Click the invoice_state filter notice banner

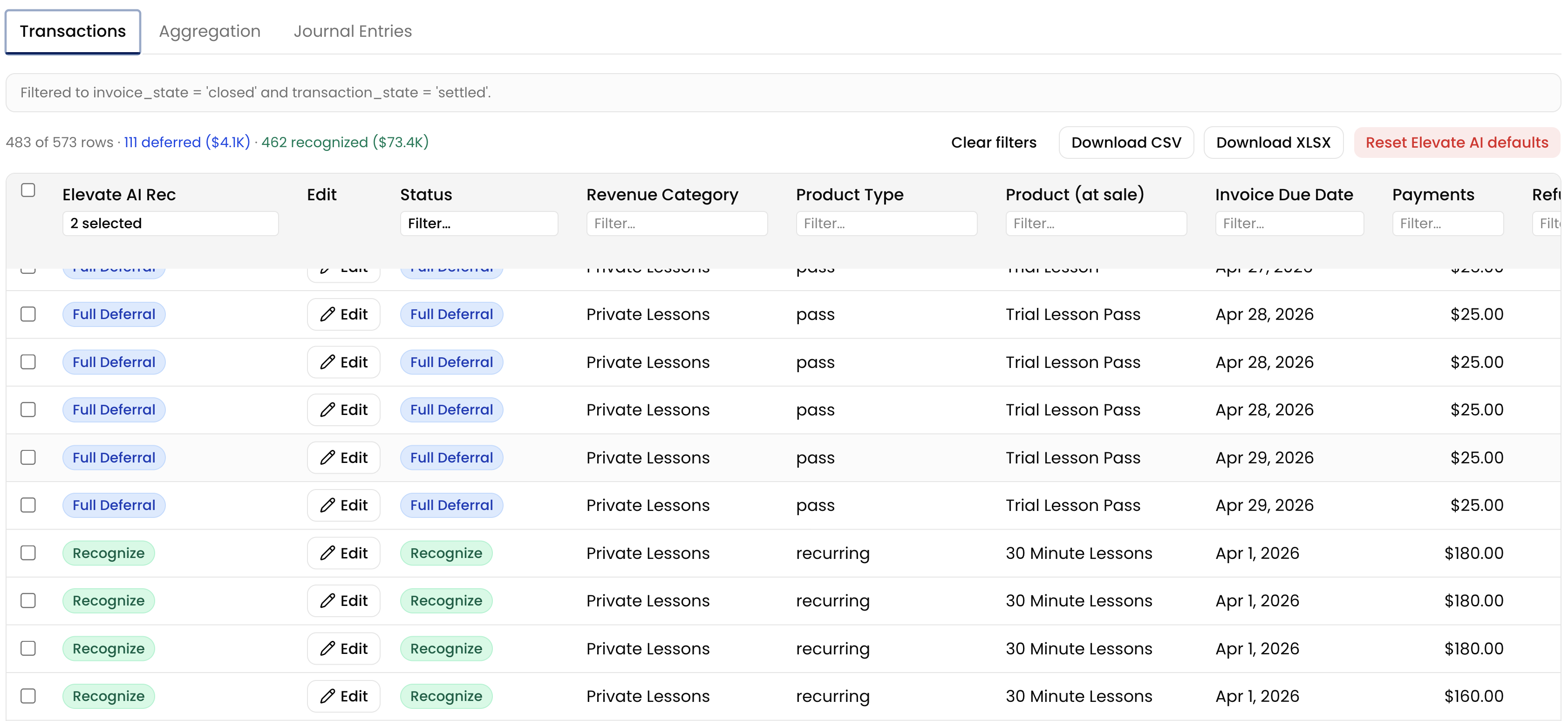tap(783, 93)
